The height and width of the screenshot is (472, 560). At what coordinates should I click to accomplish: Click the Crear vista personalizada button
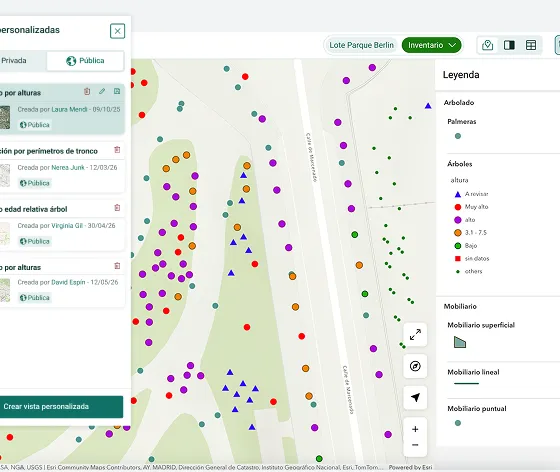tap(61, 407)
